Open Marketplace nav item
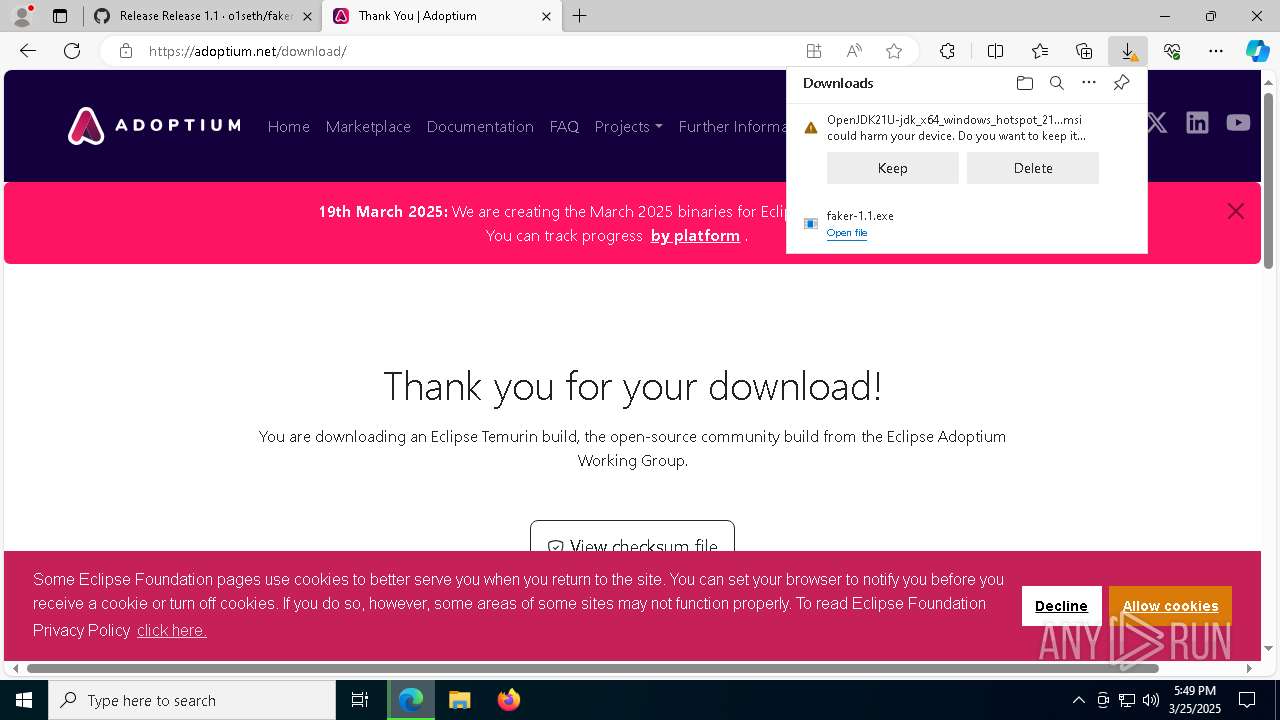The height and width of the screenshot is (720, 1280). [x=368, y=126]
